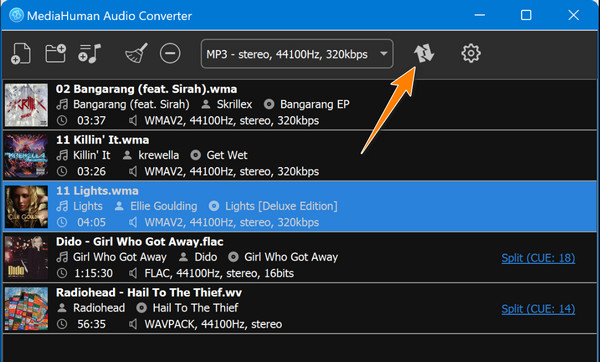
Task: Click the Bangarang EP album name
Action: click(x=315, y=104)
